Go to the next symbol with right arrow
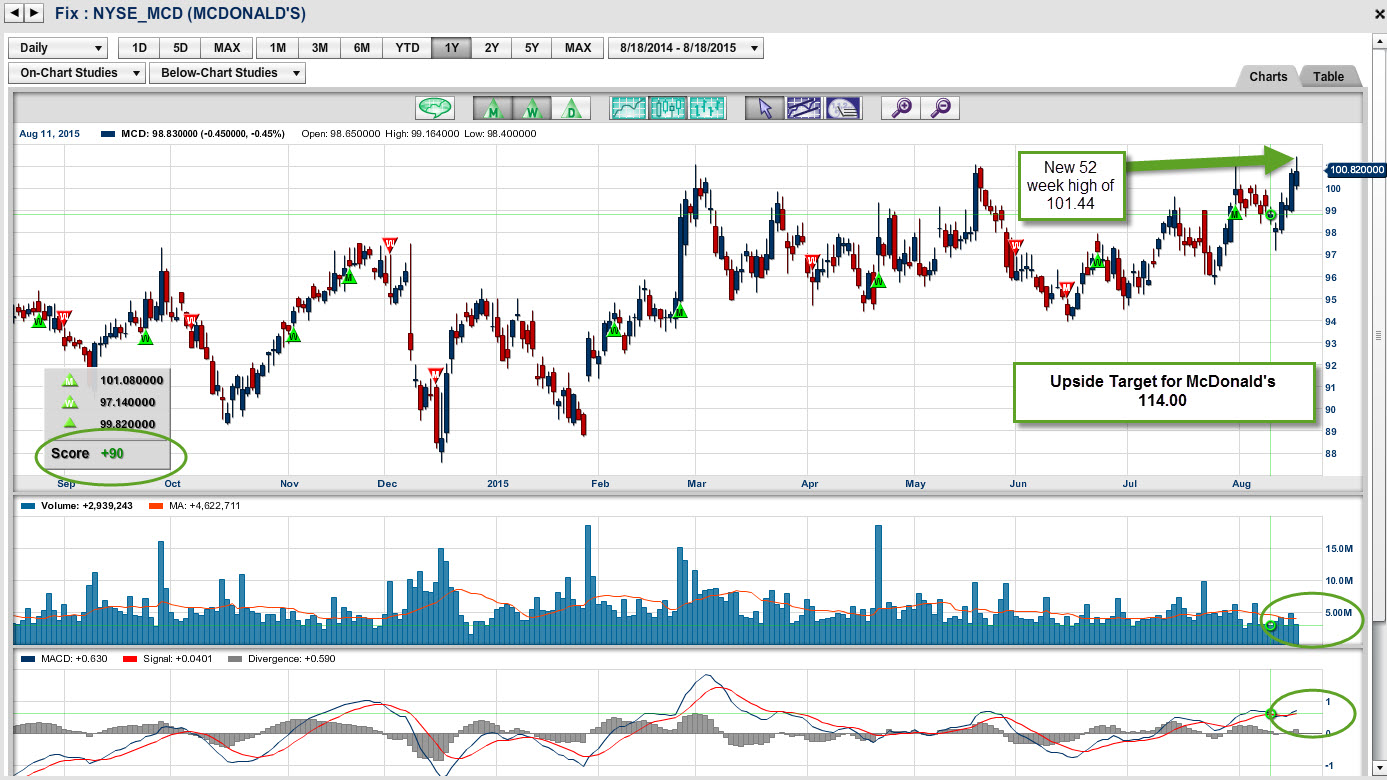This screenshot has width=1387, height=780. click(35, 13)
